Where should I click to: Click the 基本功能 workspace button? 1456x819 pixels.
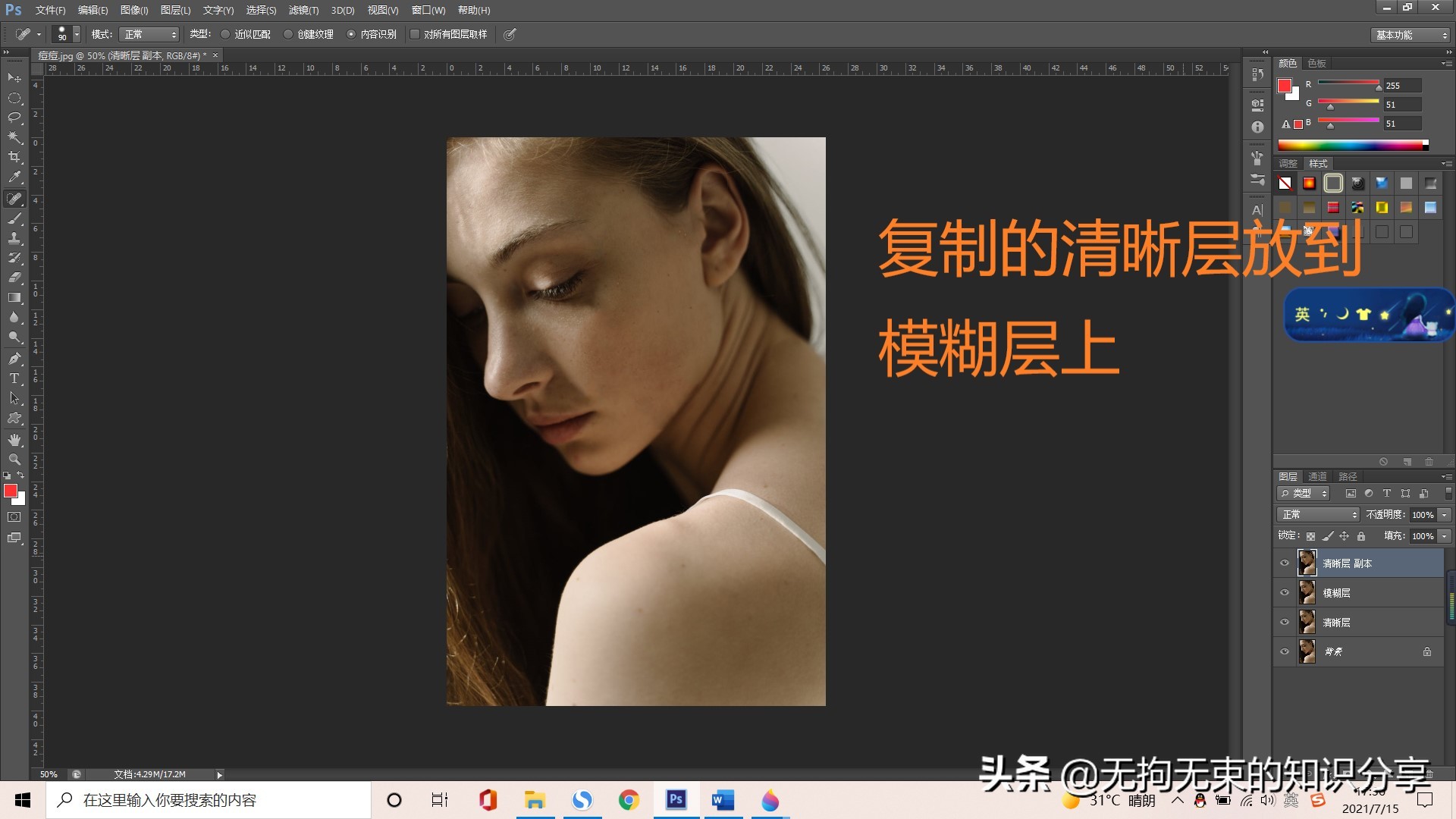click(x=1407, y=34)
